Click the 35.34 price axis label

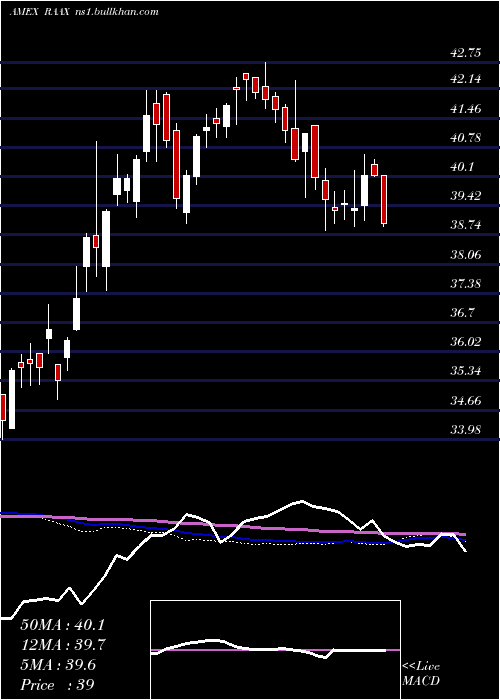466,371
